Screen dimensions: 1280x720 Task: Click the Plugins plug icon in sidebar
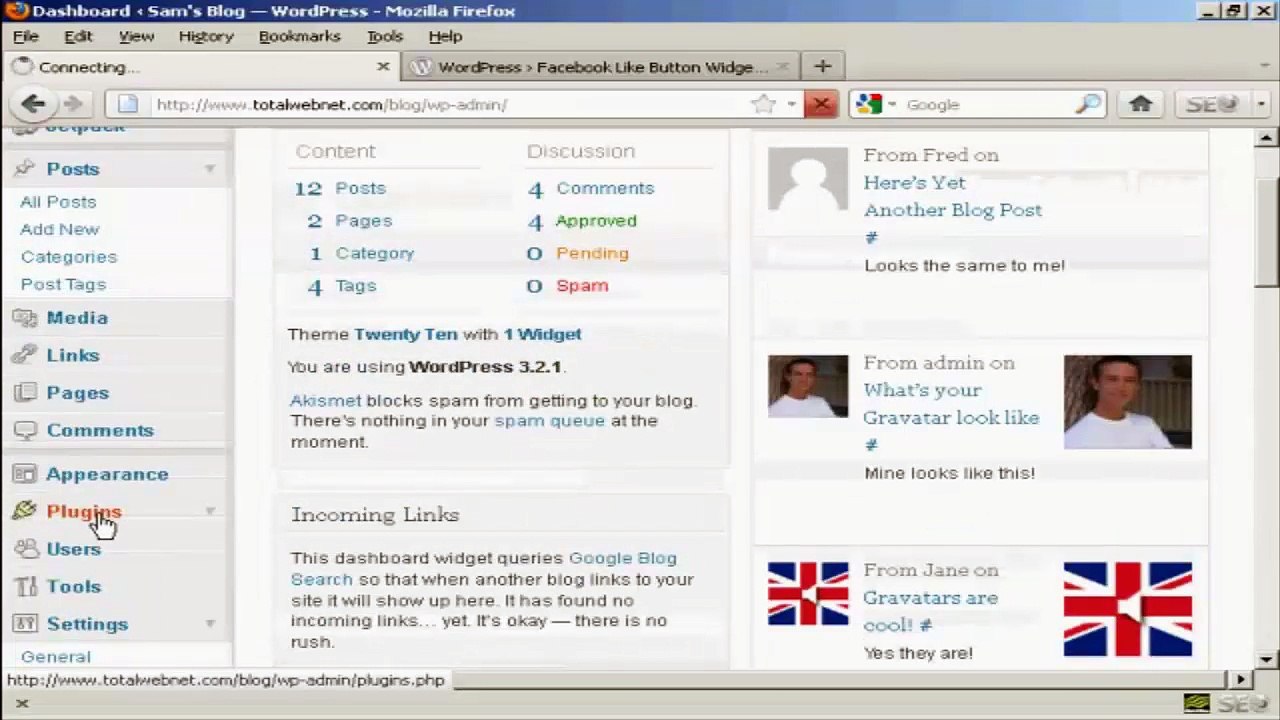25,511
